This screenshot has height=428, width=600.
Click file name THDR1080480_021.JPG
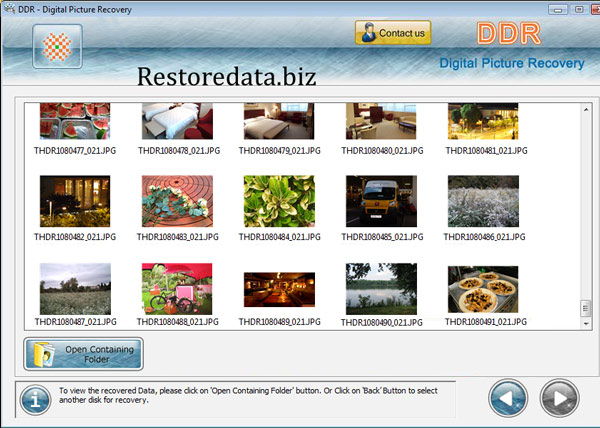382,151
